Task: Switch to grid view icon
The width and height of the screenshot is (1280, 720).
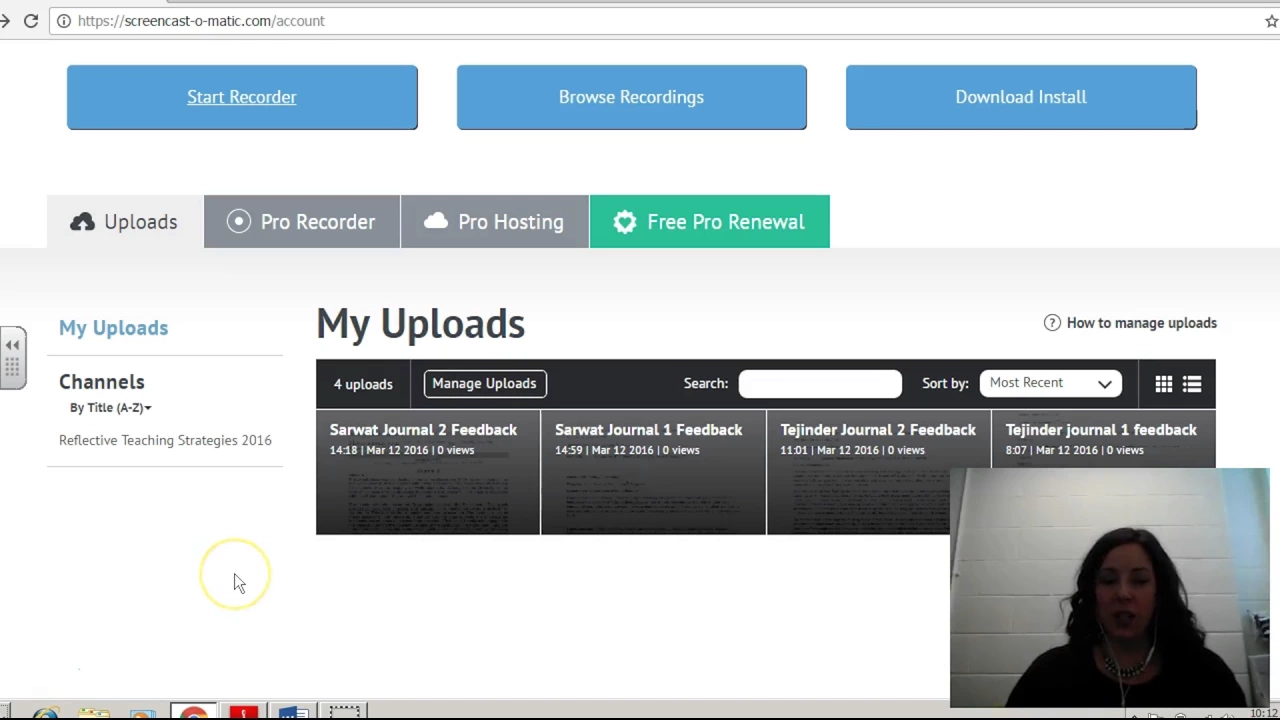Action: coord(1164,384)
